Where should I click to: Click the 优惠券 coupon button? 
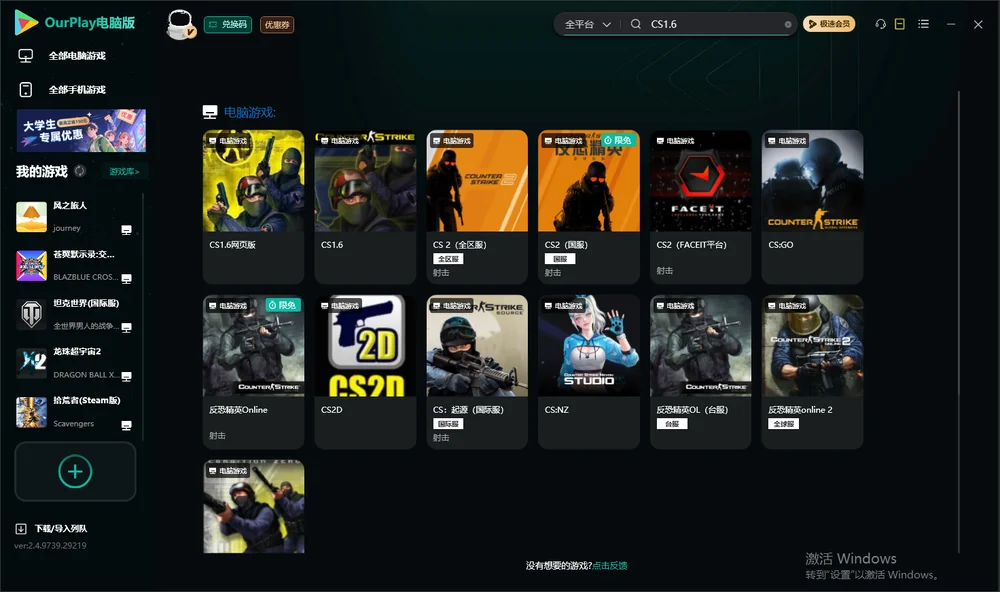coord(277,25)
